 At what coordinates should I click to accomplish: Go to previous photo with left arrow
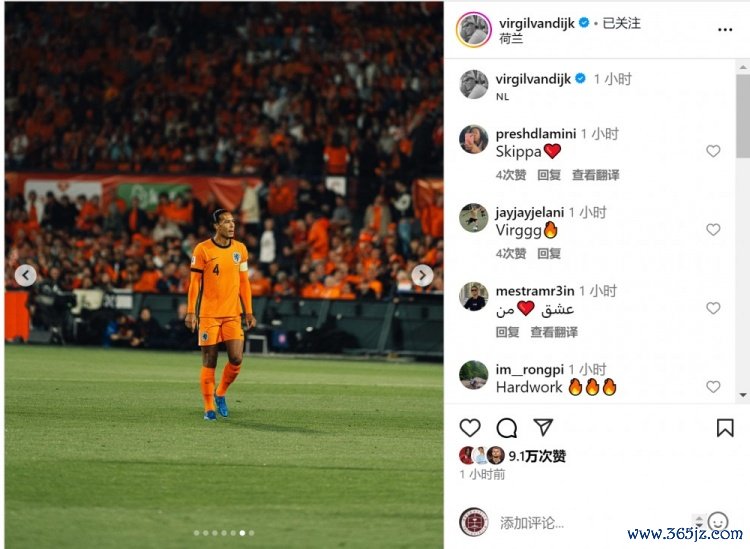click(x=25, y=275)
